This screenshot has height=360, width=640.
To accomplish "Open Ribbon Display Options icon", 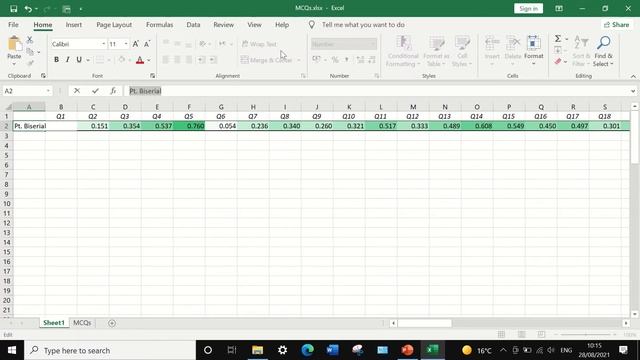I will (559, 9).
